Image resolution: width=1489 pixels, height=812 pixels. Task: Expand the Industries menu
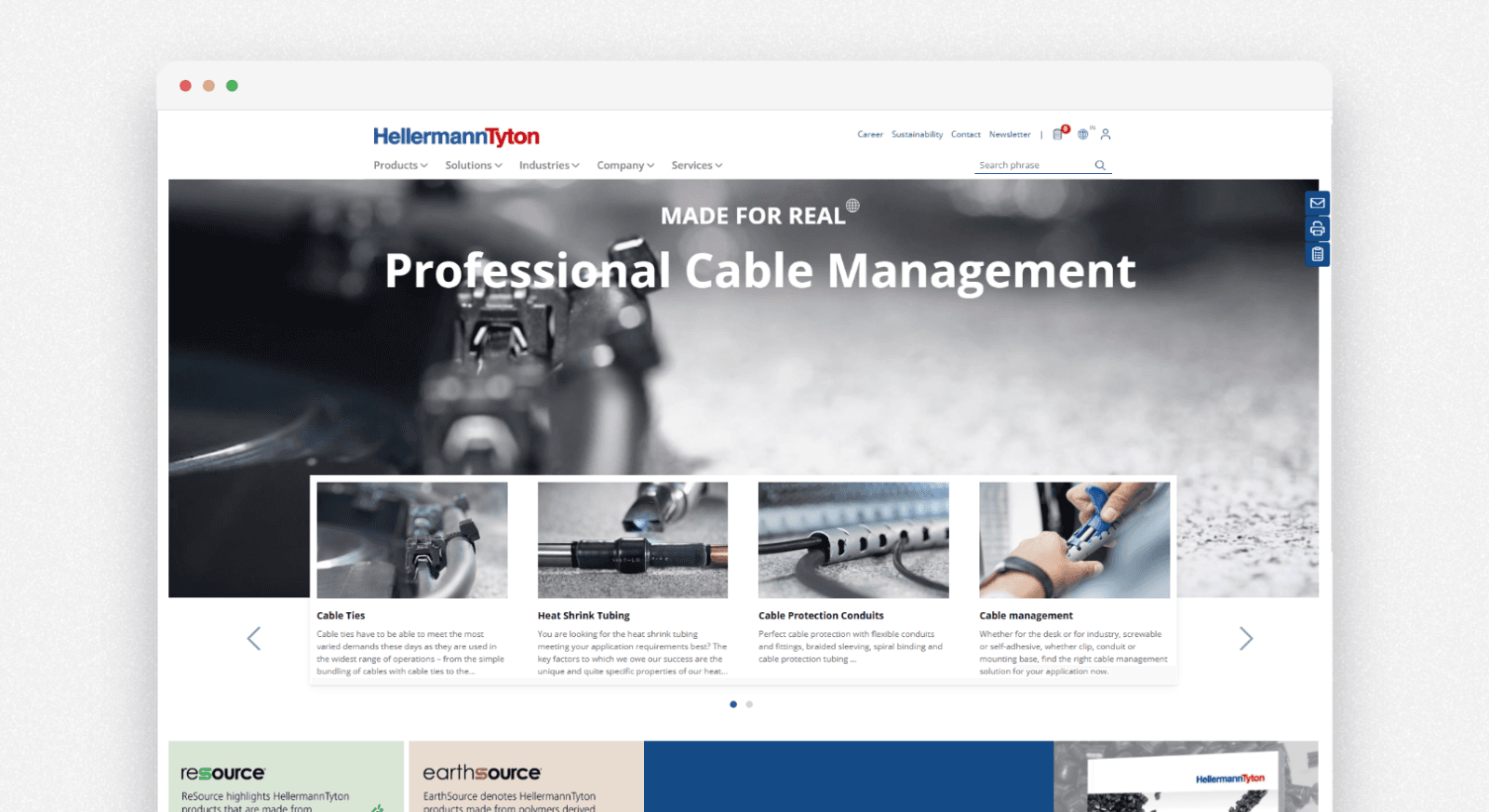coord(549,165)
